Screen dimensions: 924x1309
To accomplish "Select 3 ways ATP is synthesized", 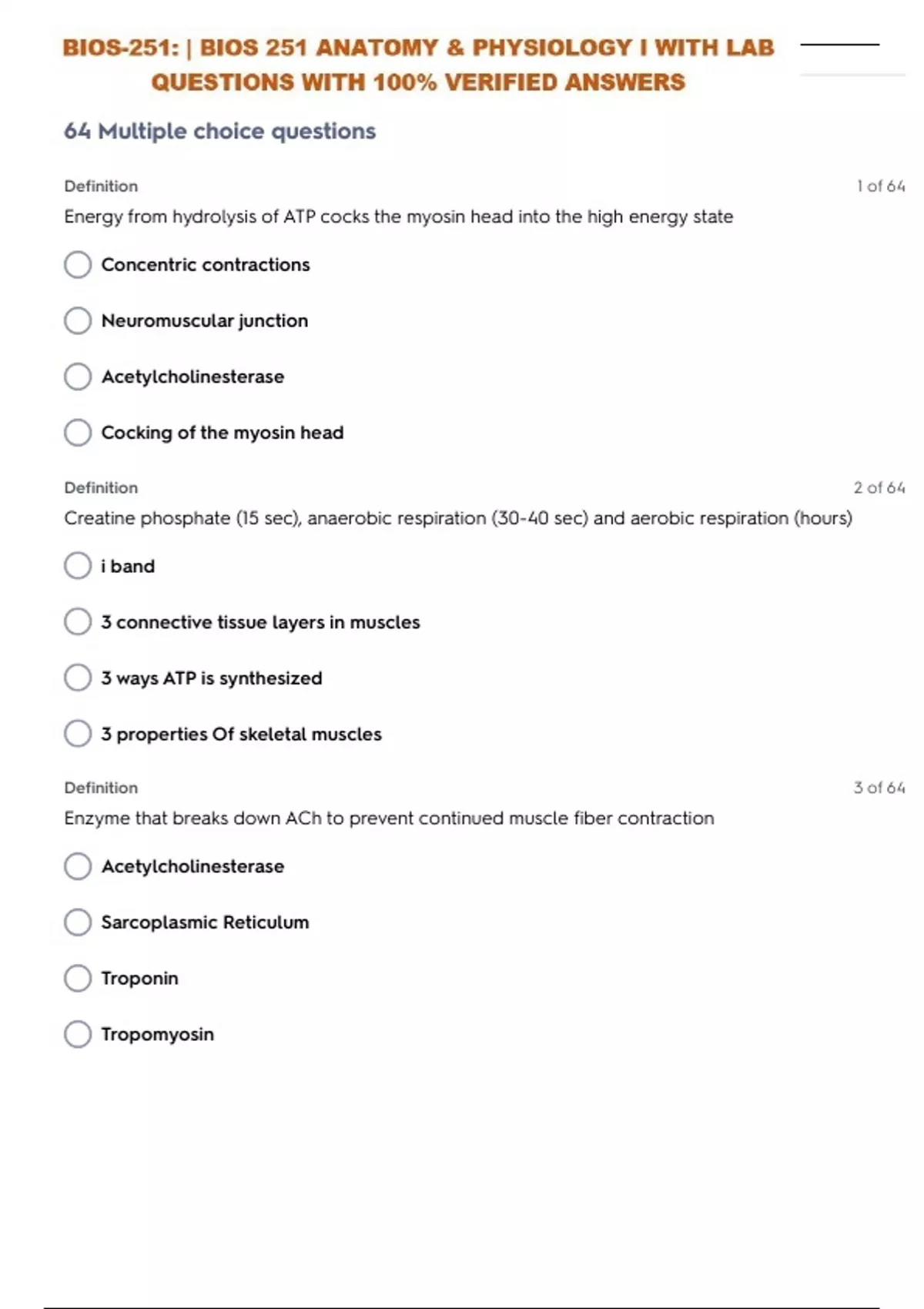I will coord(78,678).
